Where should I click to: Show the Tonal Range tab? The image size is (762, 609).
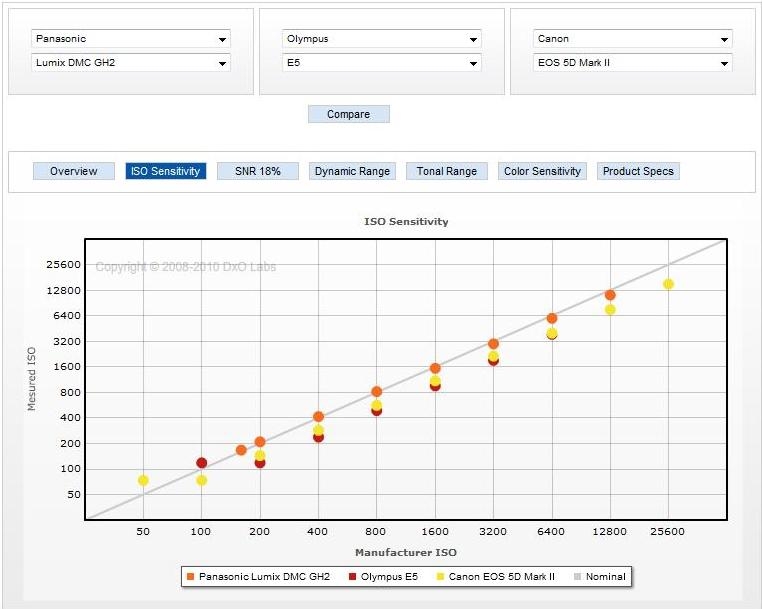coord(447,171)
